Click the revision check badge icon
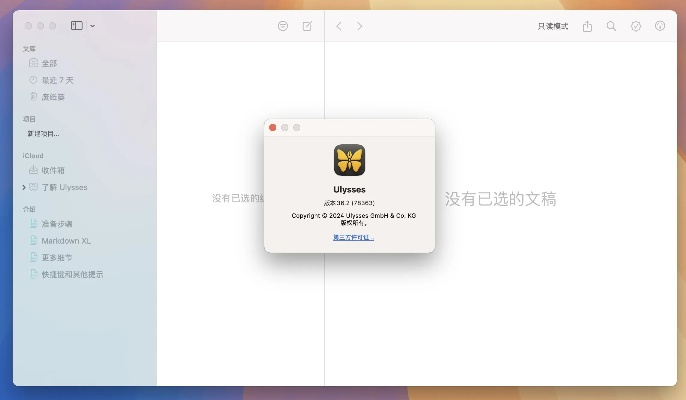The width and height of the screenshot is (686, 400). 636,26
